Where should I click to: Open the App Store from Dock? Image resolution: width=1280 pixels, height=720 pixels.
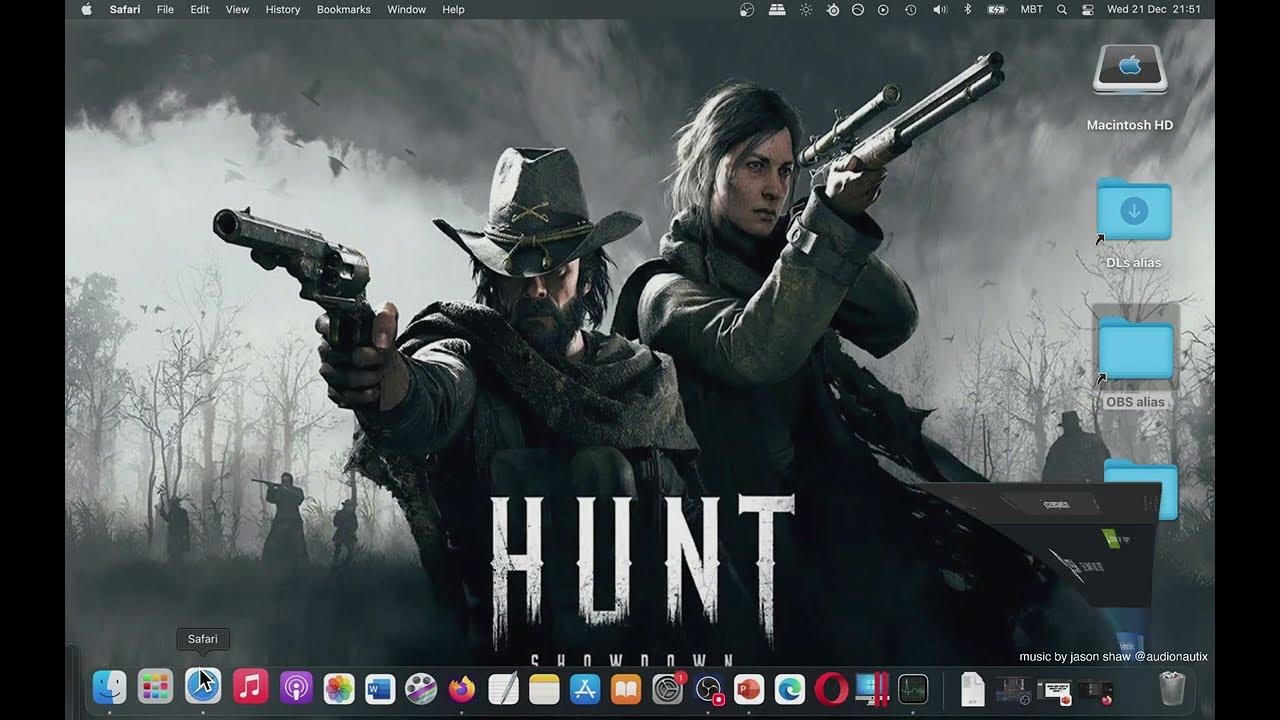[x=585, y=688]
